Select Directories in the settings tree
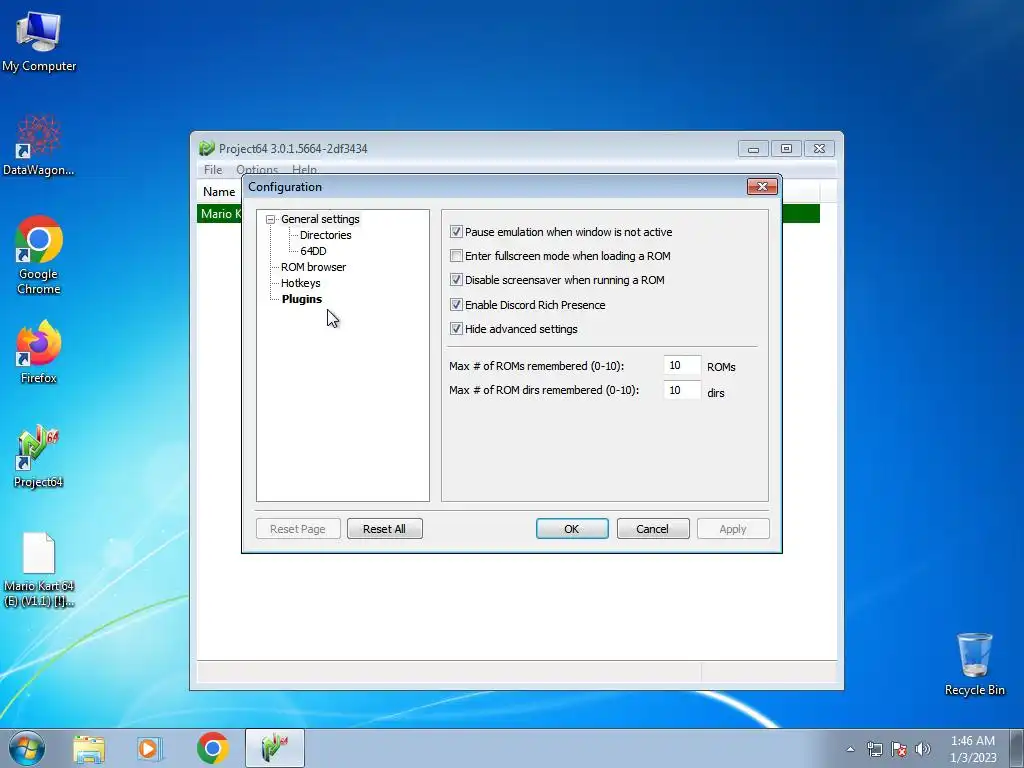This screenshot has height=768, width=1024. coord(325,235)
